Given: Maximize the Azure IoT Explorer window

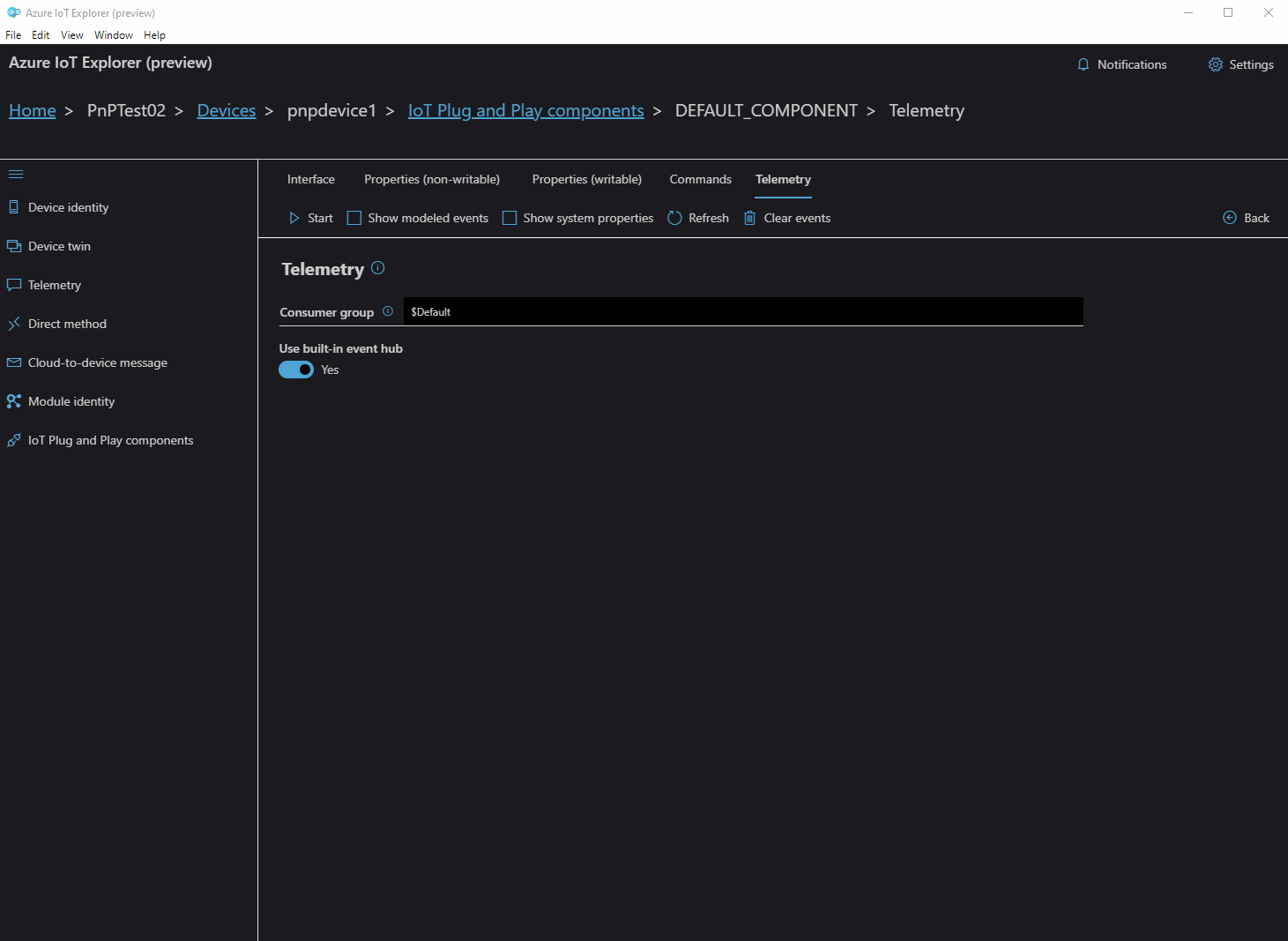Looking at the screenshot, I should pos(1228,12).
